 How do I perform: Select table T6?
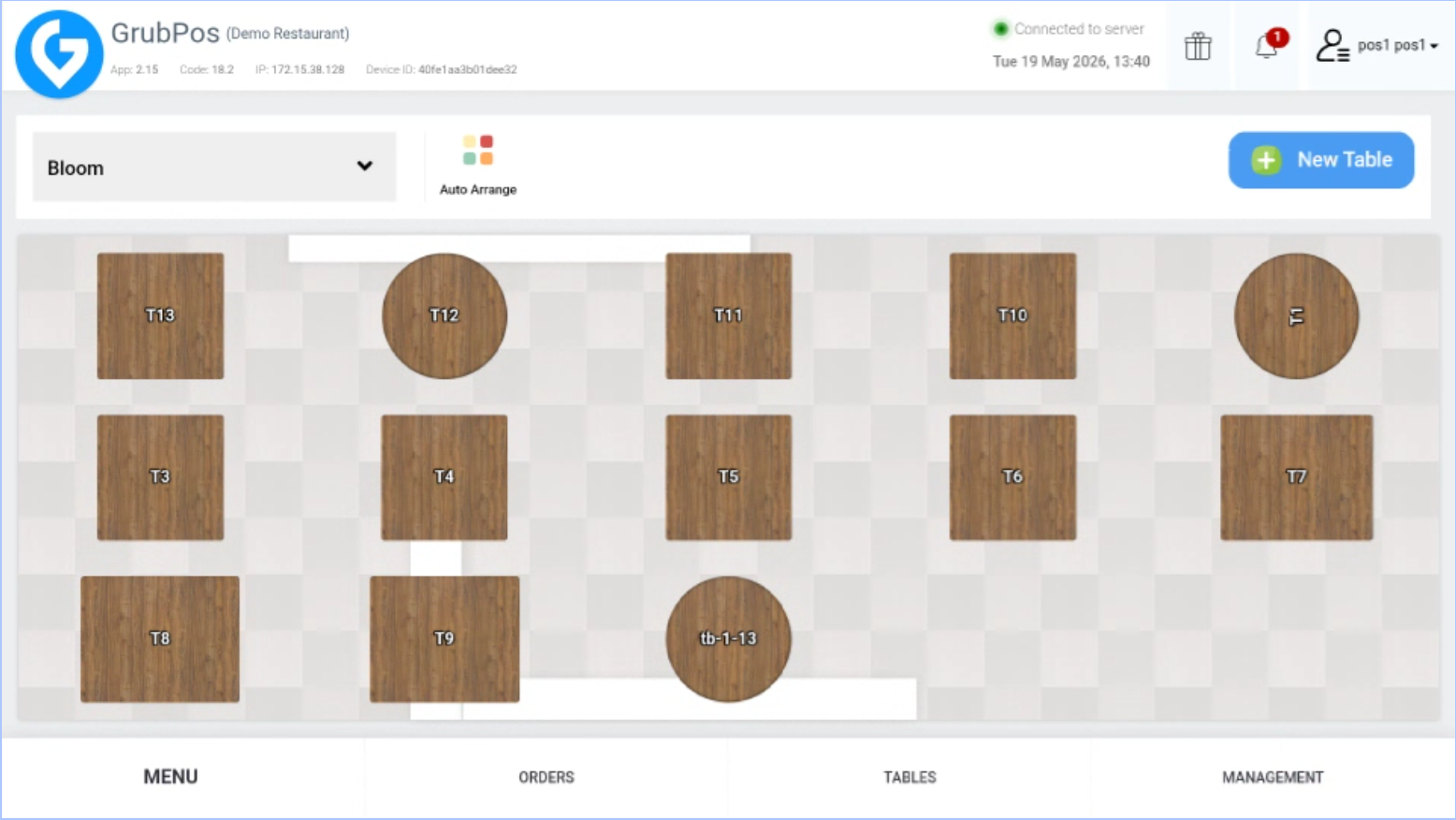1012,477
